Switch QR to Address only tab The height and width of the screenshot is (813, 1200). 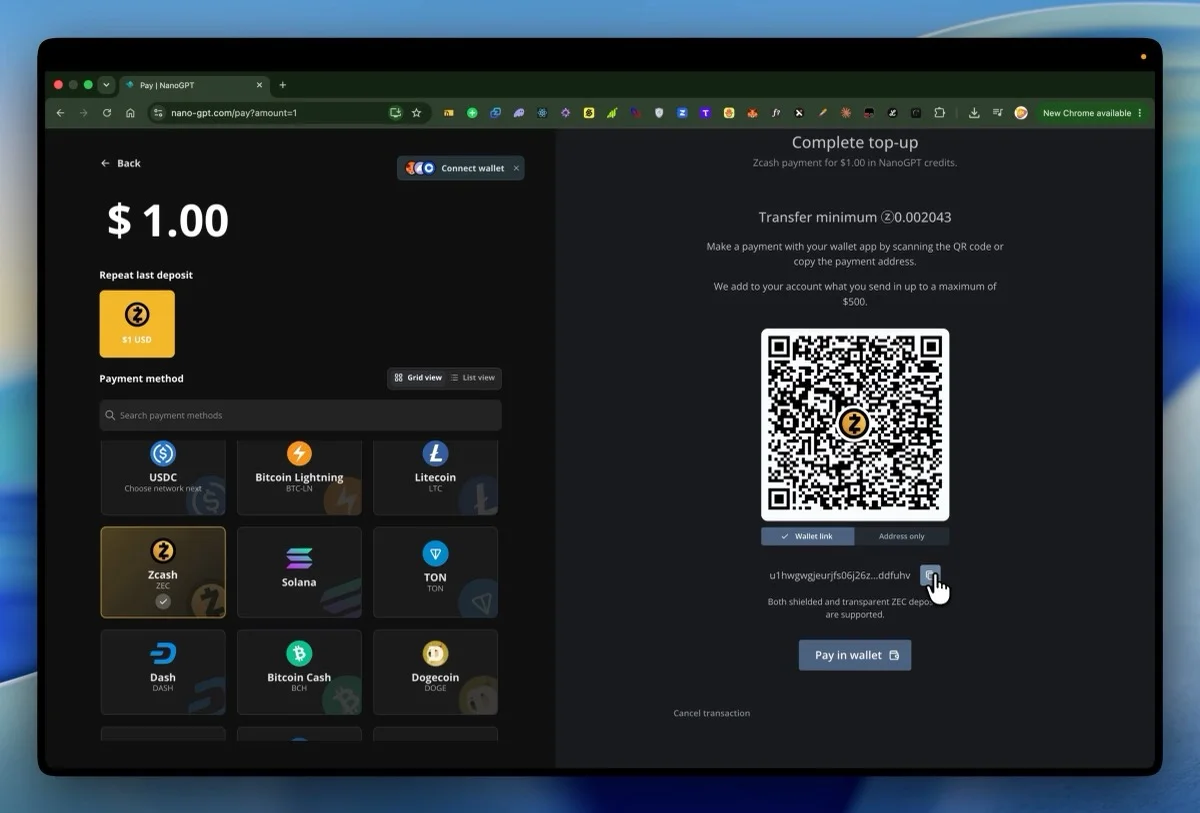pyautogui.click(x=902, y=536)
